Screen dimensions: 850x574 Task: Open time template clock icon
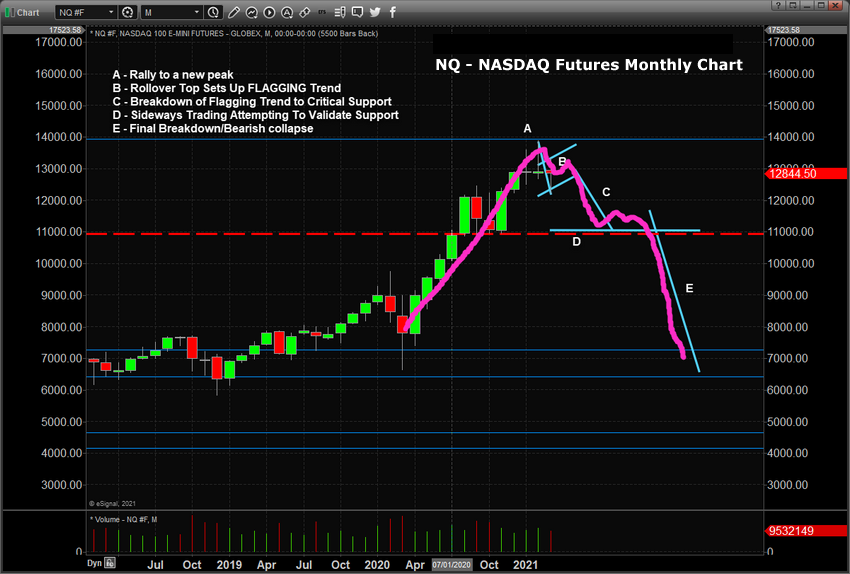(213, 12)
